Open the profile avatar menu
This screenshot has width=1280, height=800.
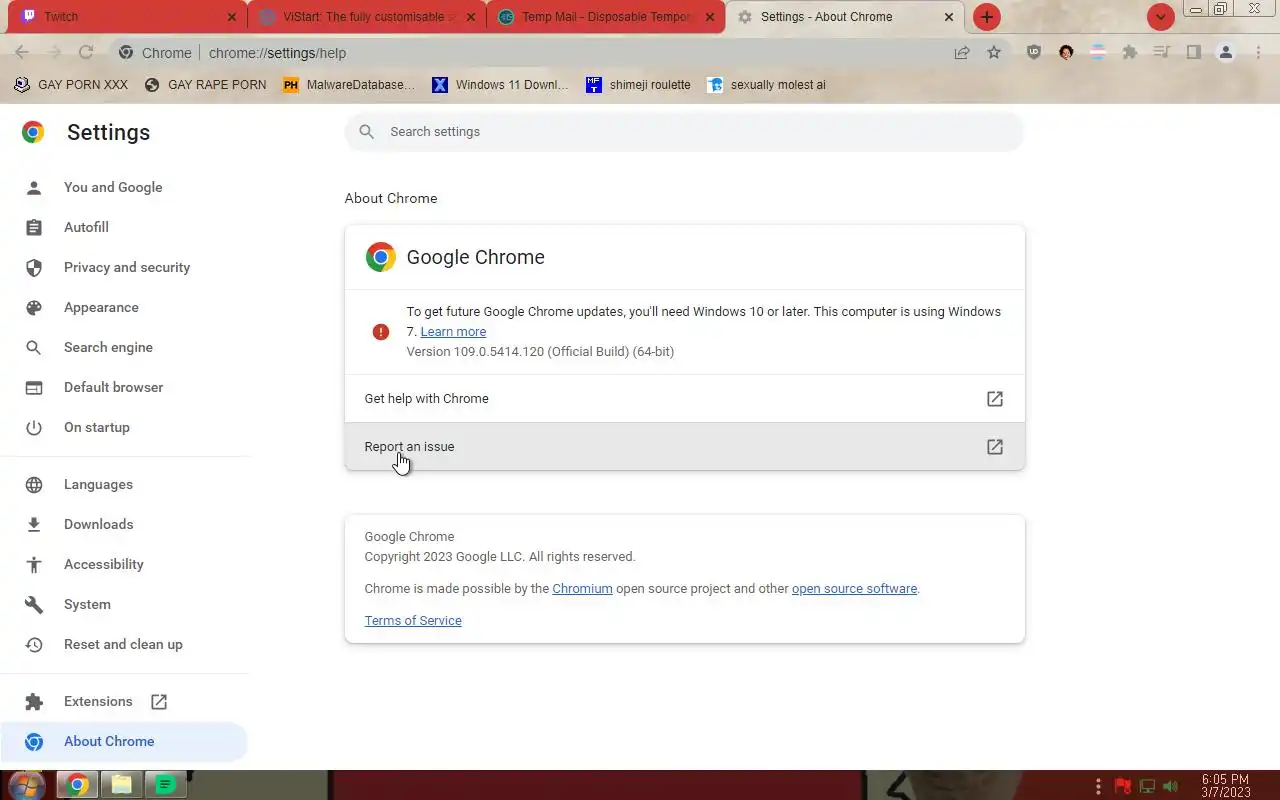pos(1226,53)
